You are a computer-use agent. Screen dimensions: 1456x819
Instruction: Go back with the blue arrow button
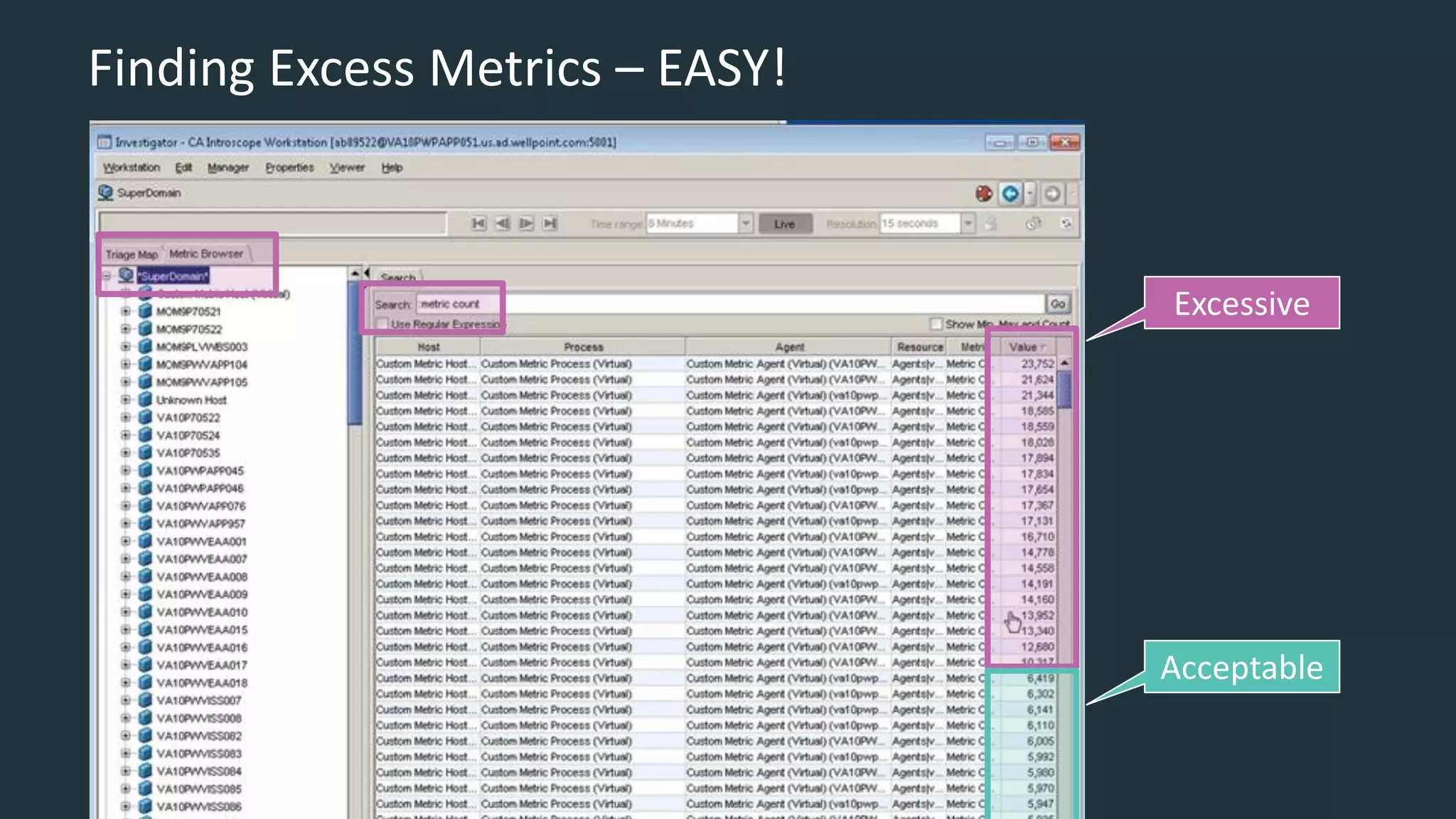click(1010, 193)
